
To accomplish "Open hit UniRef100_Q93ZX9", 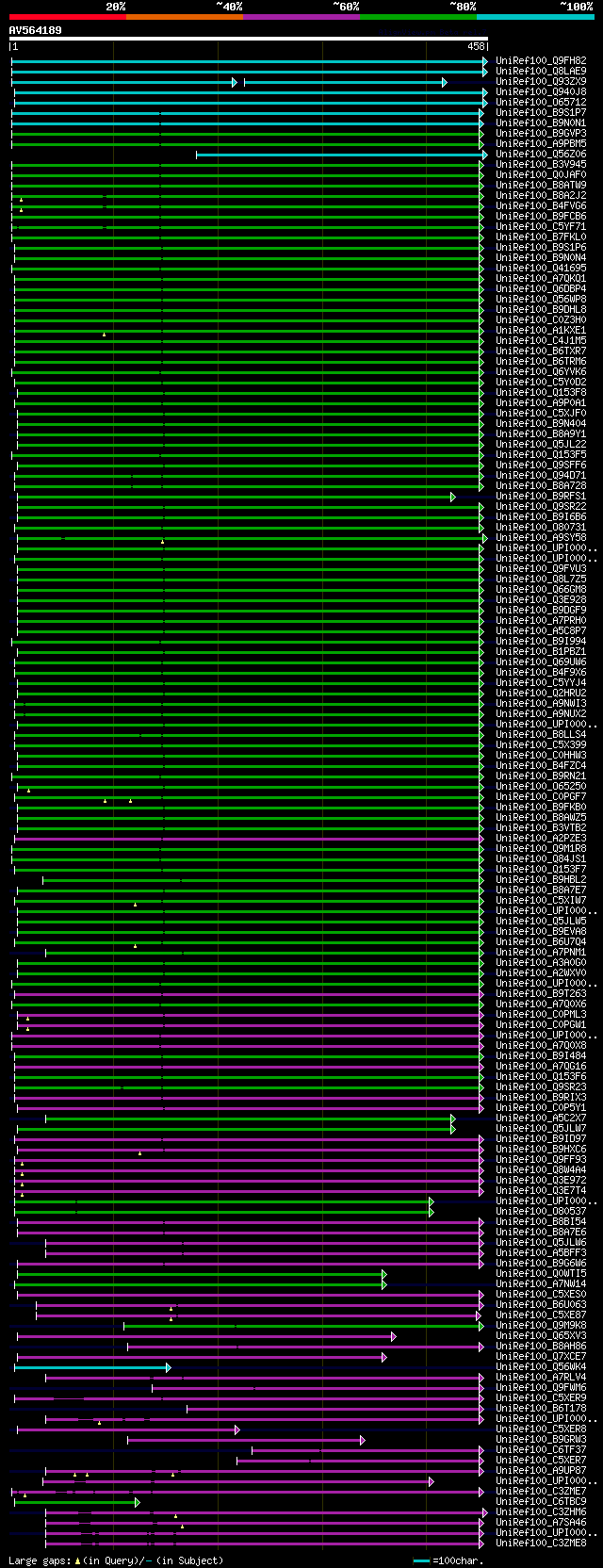I will 541,82.
